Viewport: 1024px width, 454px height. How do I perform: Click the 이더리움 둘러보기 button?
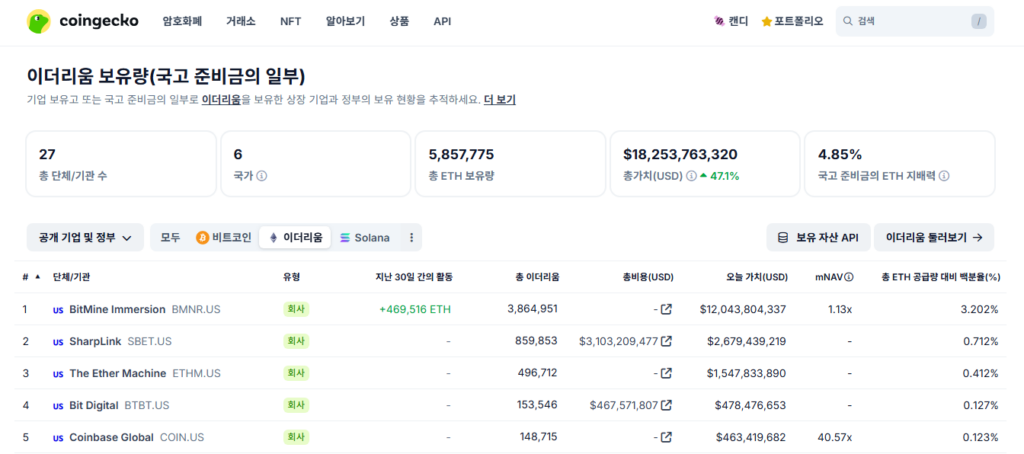[x=934, y=238]
